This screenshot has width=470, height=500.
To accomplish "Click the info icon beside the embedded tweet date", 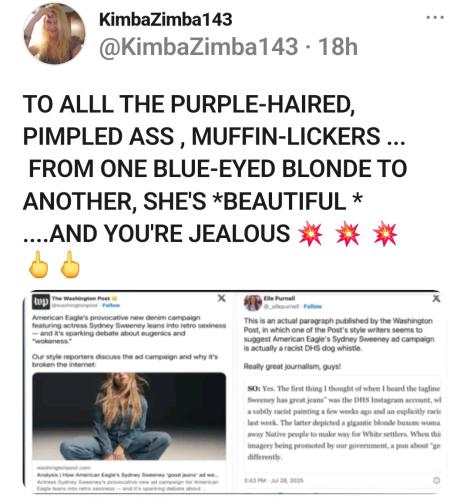I will click(x=436, y=480).
